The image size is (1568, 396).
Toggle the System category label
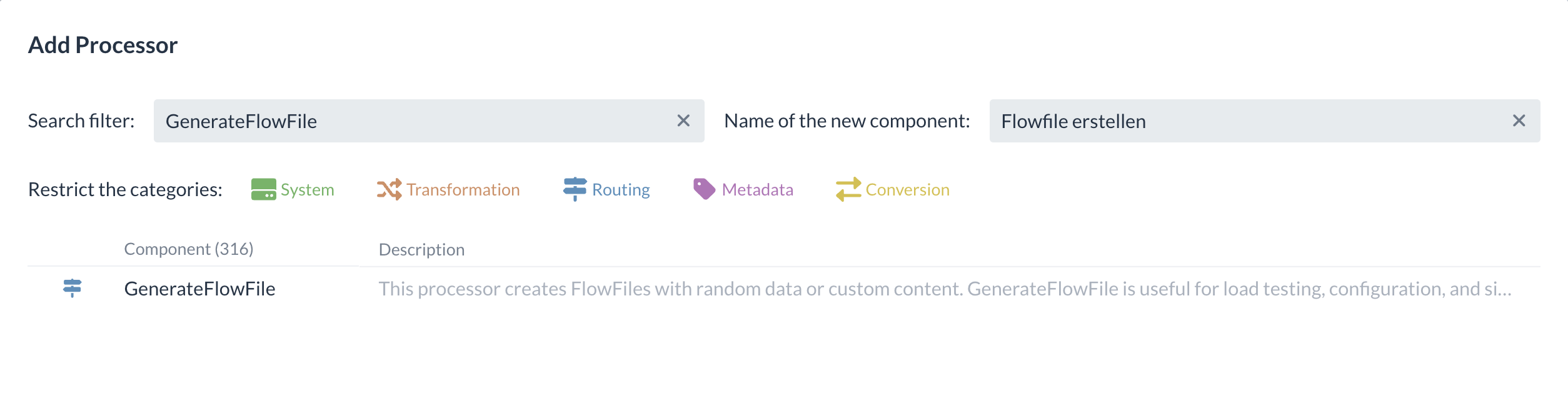307,190
